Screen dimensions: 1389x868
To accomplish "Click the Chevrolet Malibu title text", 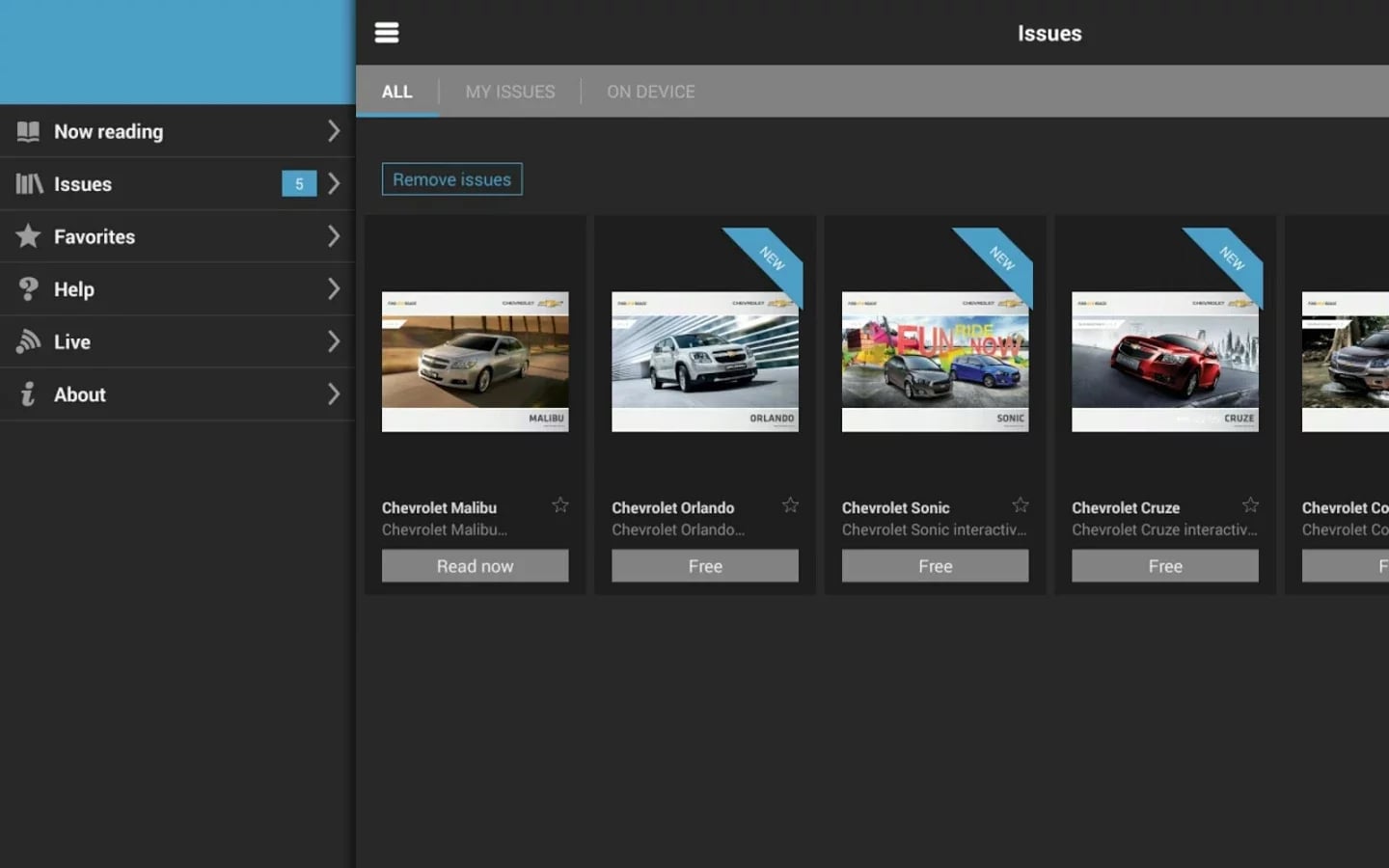I will coord(439,507).
